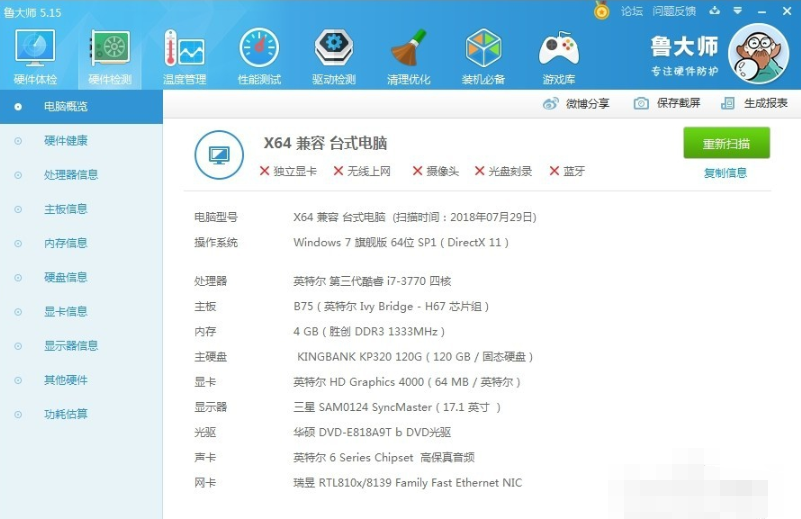Click the i7-3770 processor value
Screen dimensions: 801x519
coord(372,281)
